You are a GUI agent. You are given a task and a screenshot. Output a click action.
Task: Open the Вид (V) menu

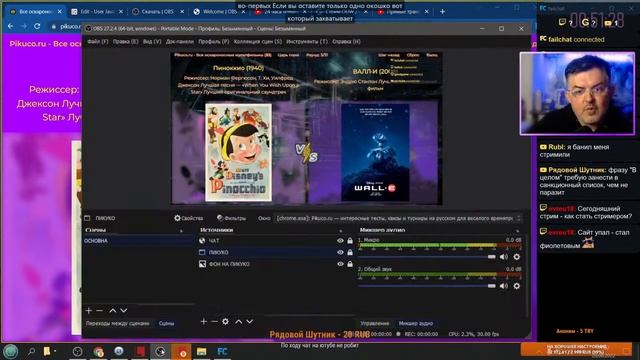(152, 42)
